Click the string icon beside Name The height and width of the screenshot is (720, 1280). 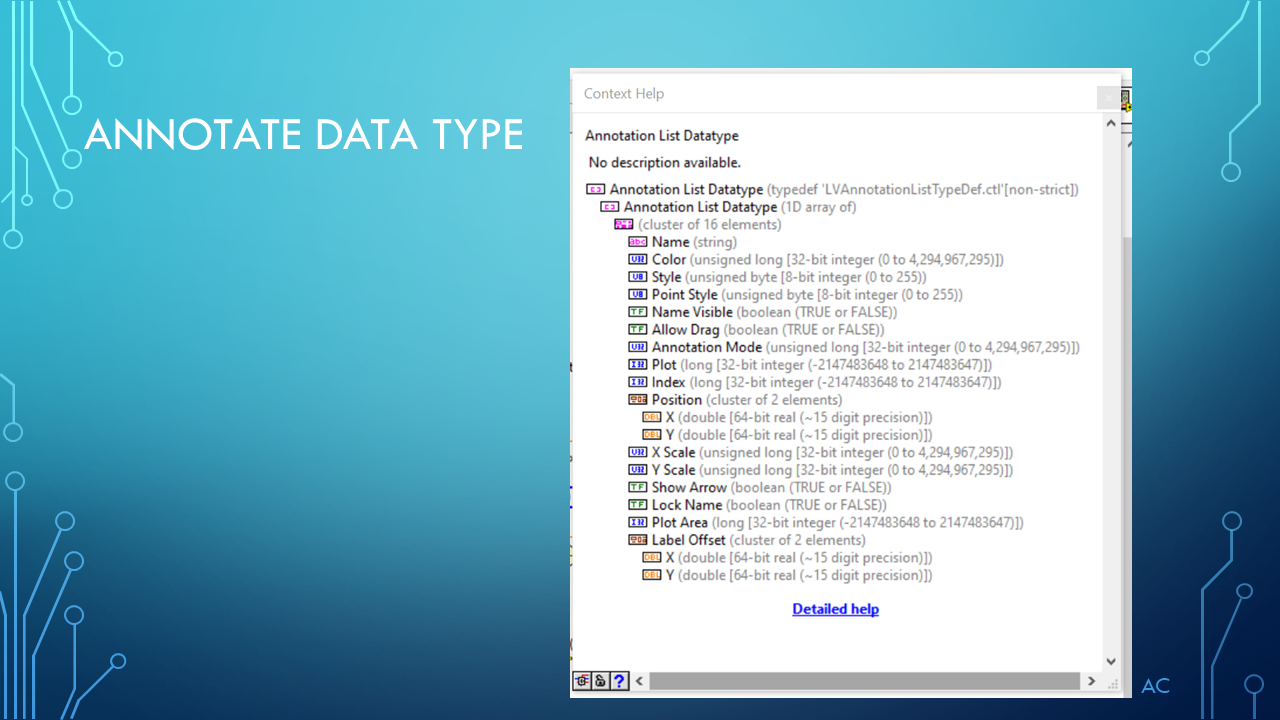637,242
